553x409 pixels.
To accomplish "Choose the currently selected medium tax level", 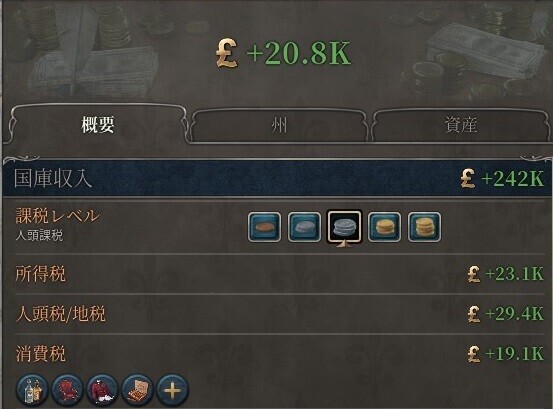I will click(x=344, y=227).
